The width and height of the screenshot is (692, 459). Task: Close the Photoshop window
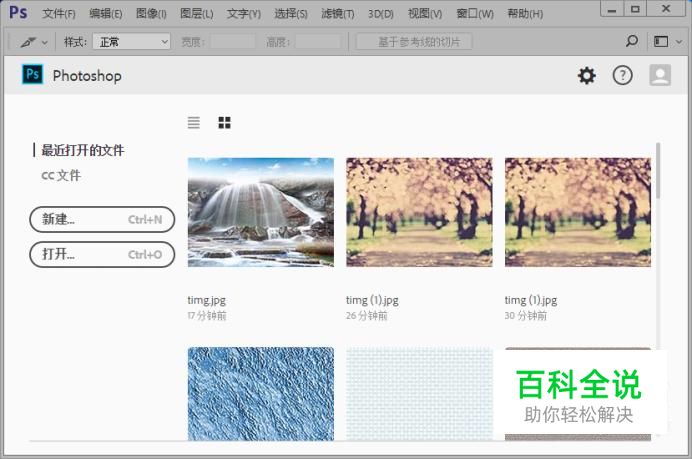(x=666, y=9)
